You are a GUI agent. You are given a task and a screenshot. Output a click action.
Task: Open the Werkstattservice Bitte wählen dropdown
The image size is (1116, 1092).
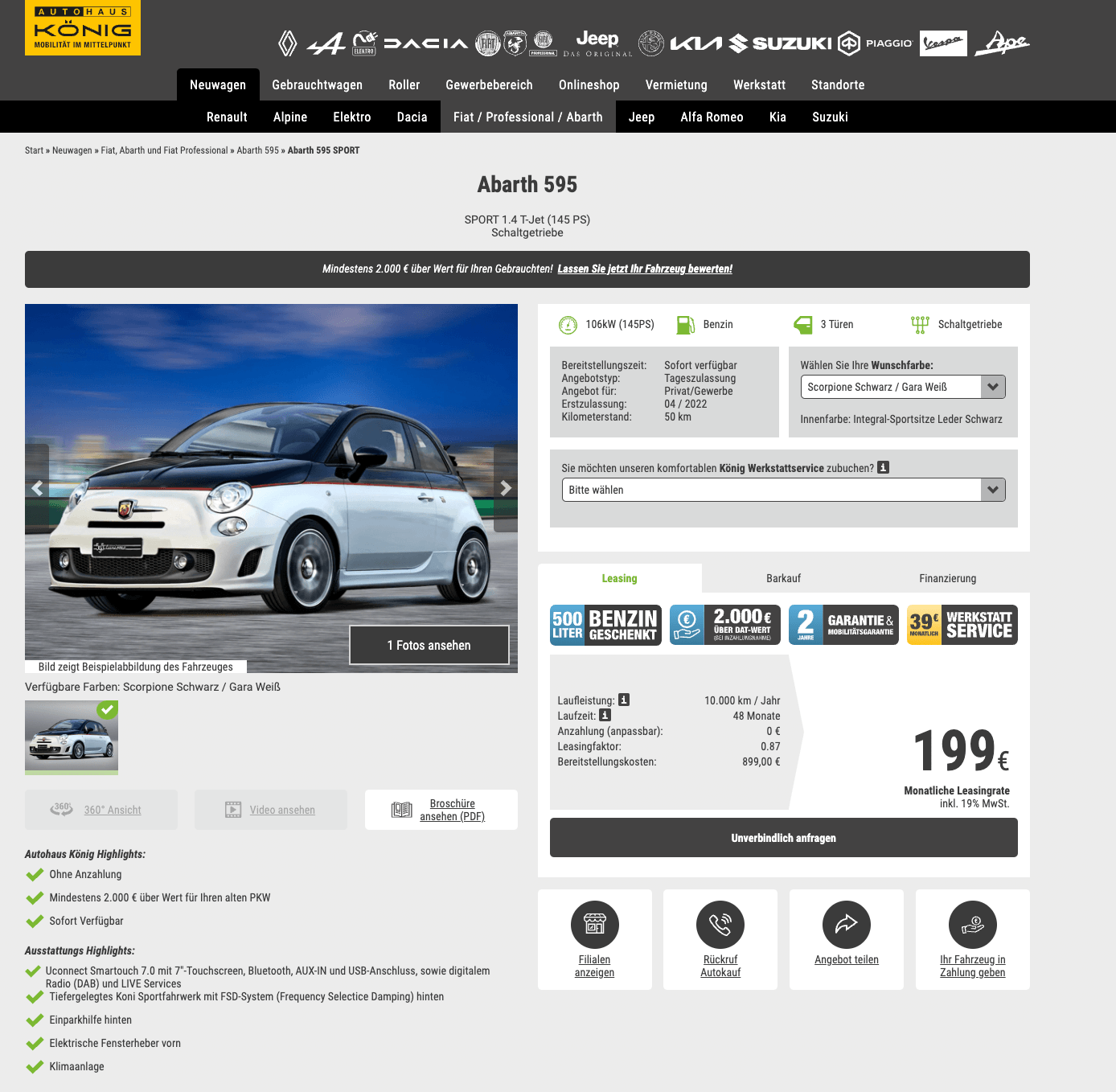point(784,490)
